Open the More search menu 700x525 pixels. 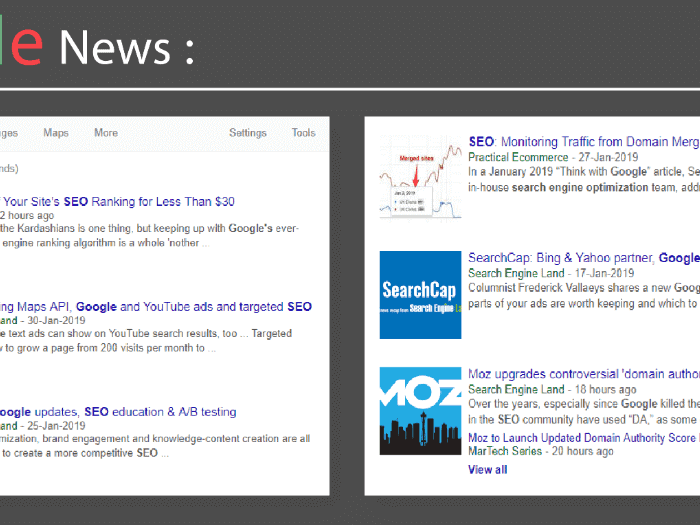106,133
